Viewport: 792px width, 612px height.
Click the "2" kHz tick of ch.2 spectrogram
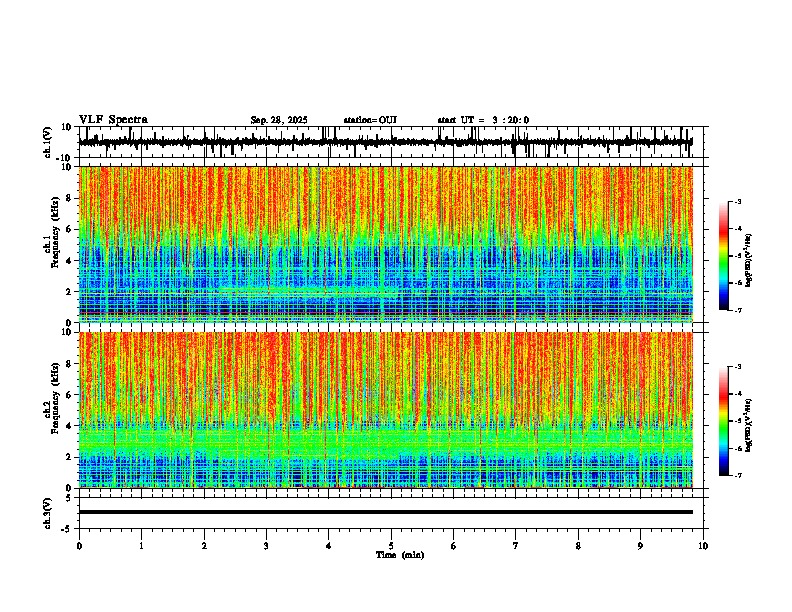point(70,457)
